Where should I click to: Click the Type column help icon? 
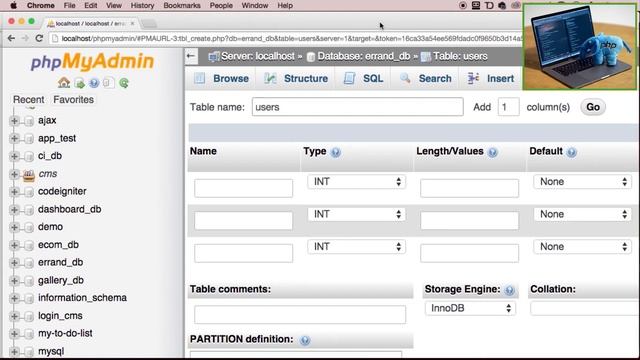point(336,152)
